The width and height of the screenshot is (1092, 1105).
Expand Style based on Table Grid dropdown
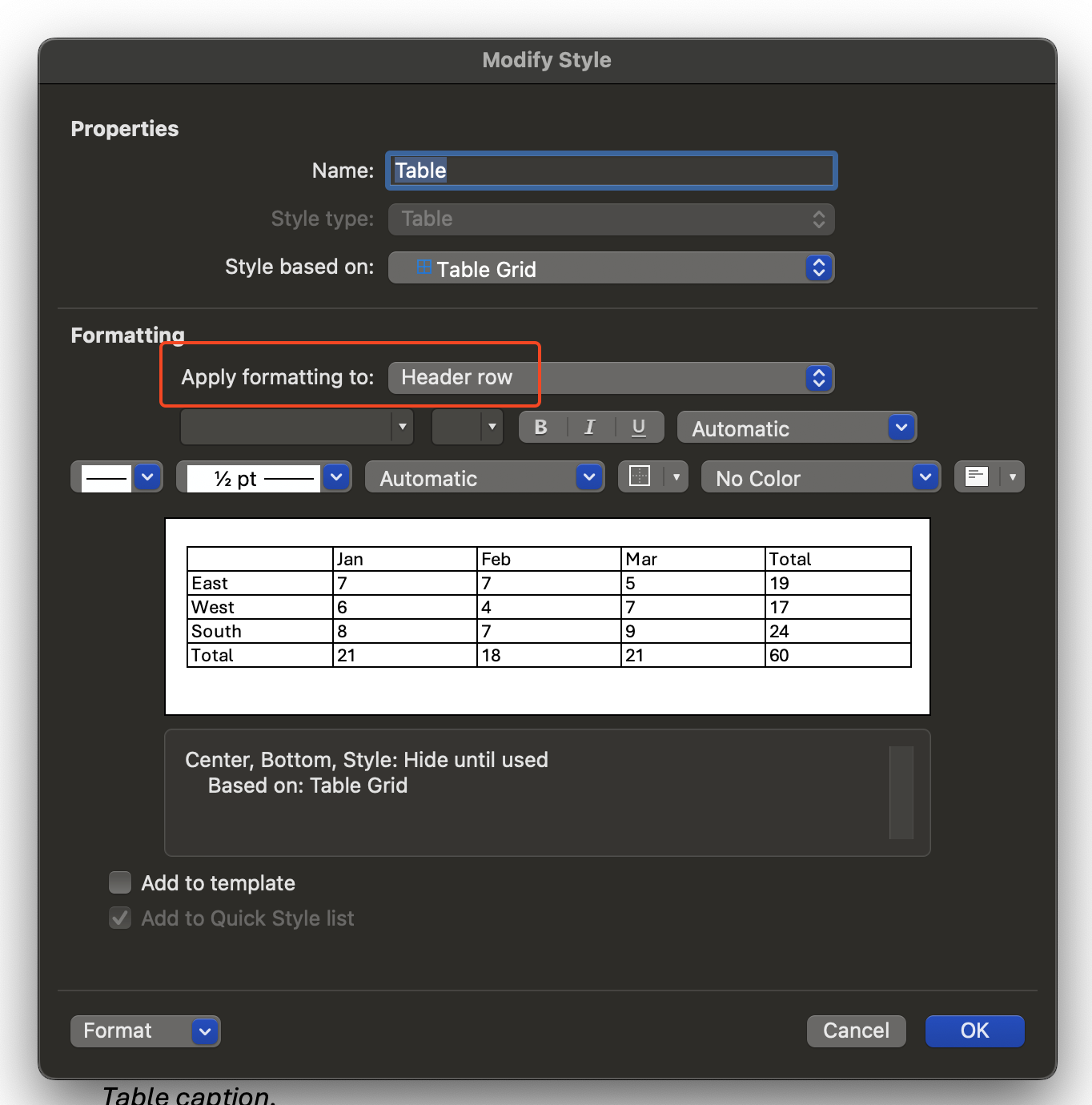click(610, 268)
